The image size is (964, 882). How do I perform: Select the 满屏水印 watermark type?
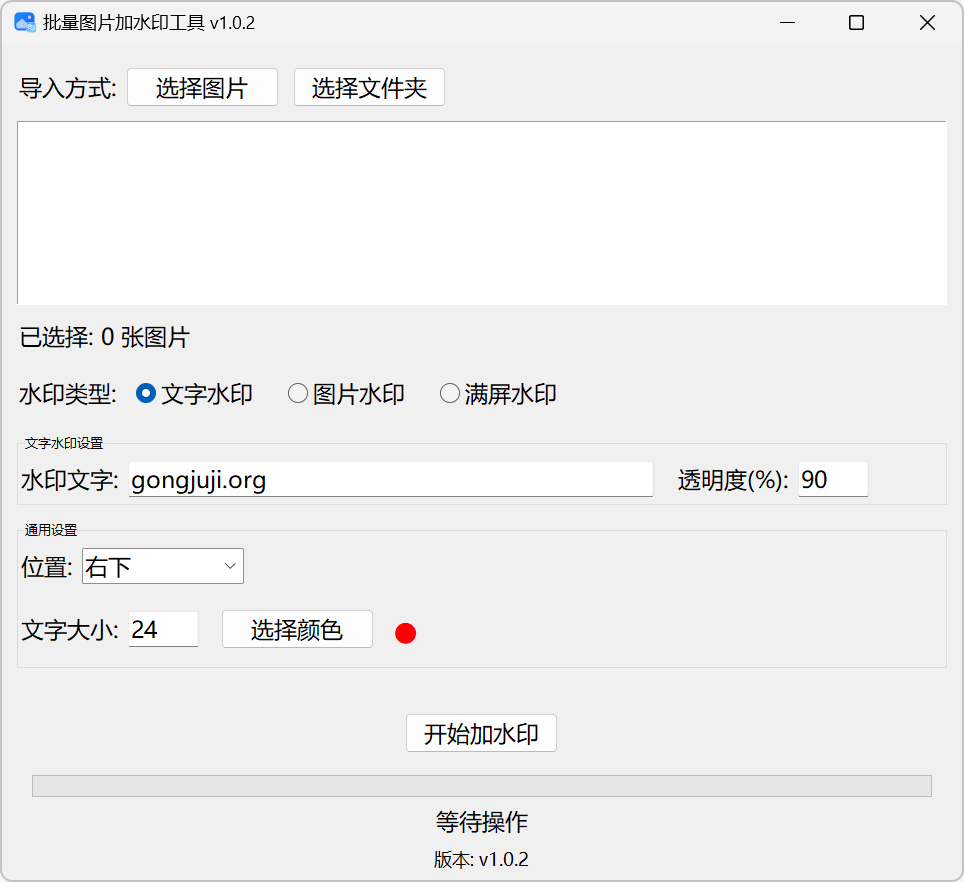click(x=449, y=393)
